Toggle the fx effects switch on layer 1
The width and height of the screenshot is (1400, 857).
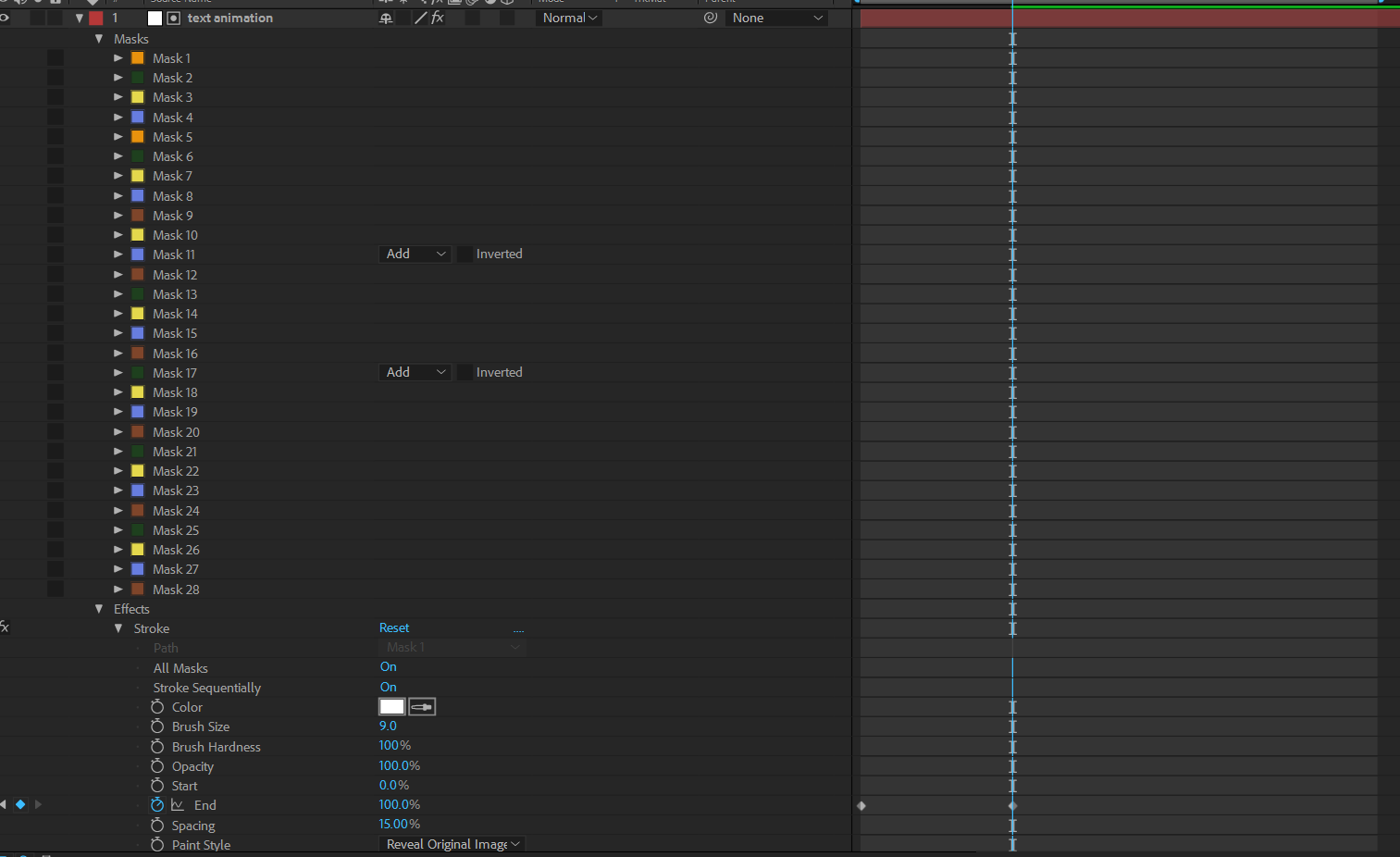pyautogui.click(x=438, y=18)
